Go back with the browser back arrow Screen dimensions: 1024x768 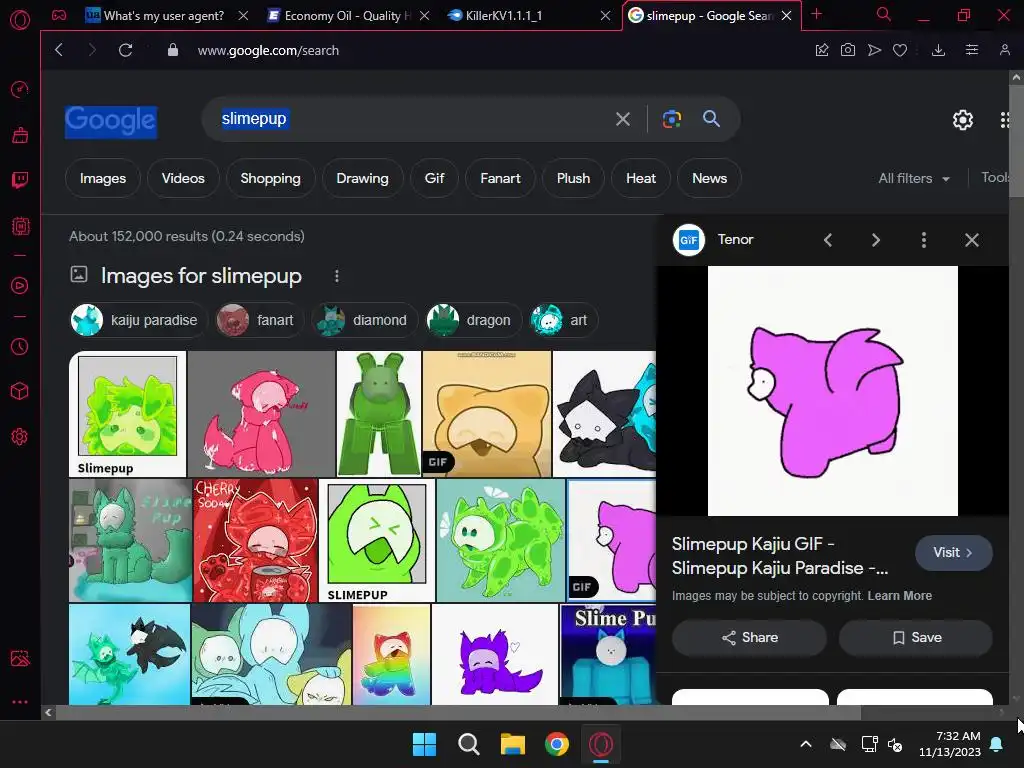point(59,50)
